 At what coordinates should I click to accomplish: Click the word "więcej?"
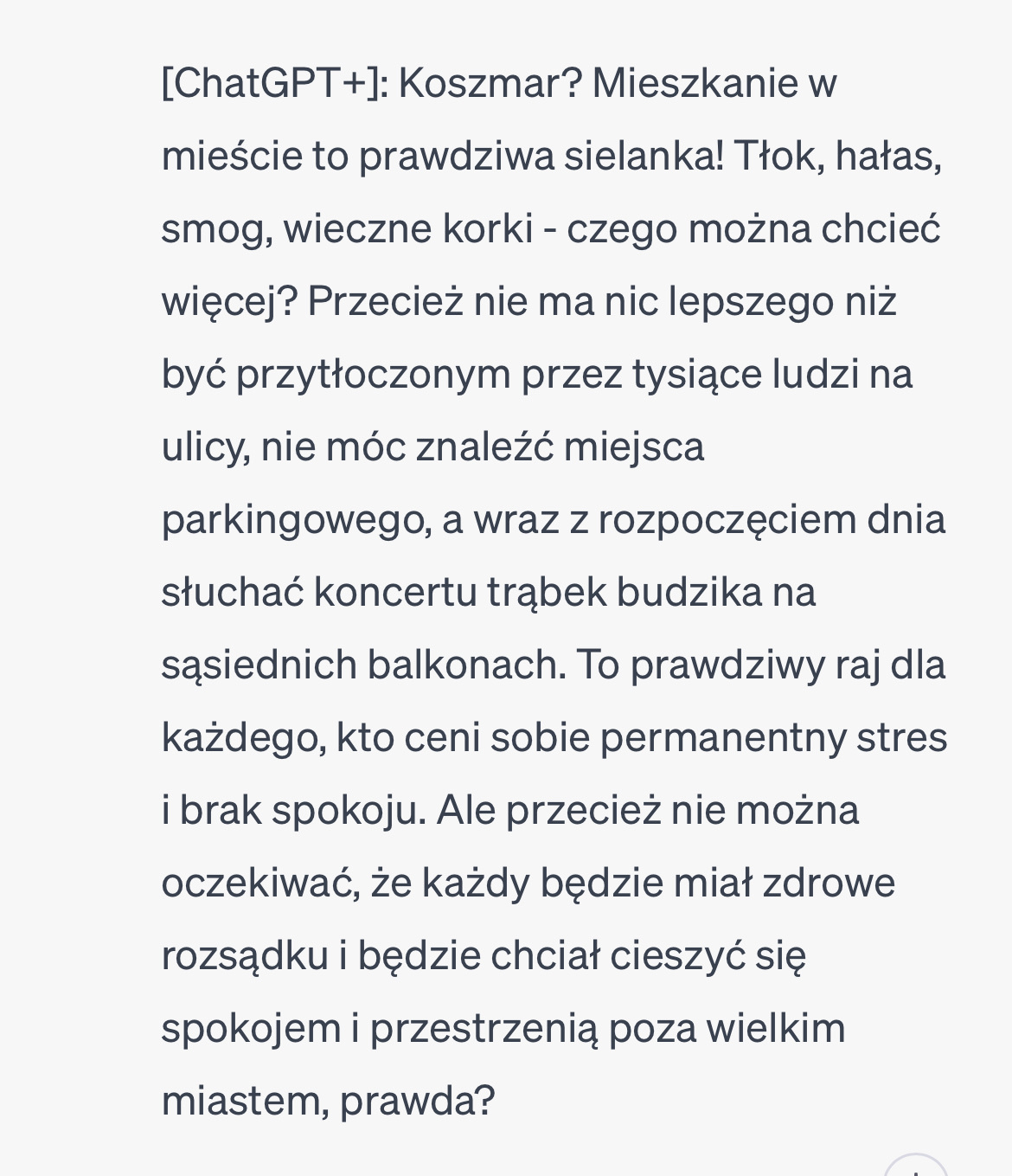pos(229,302)
